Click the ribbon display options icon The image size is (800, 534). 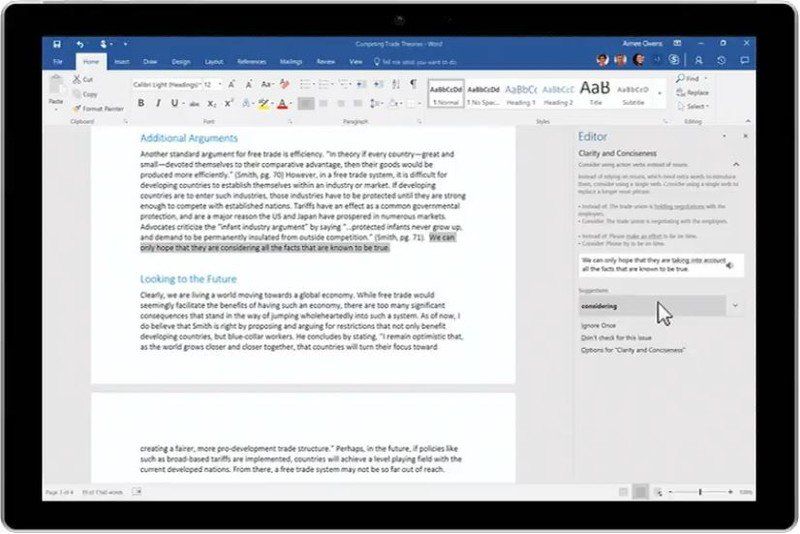(677, 43)
